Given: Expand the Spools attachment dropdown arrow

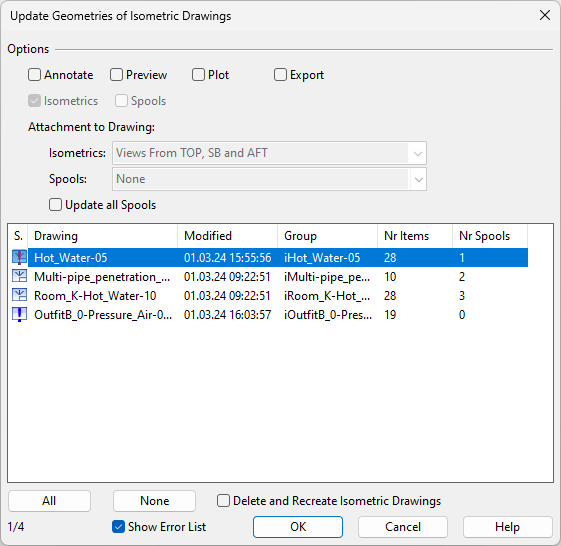Looking at the screenshot, I should [418, 179].
